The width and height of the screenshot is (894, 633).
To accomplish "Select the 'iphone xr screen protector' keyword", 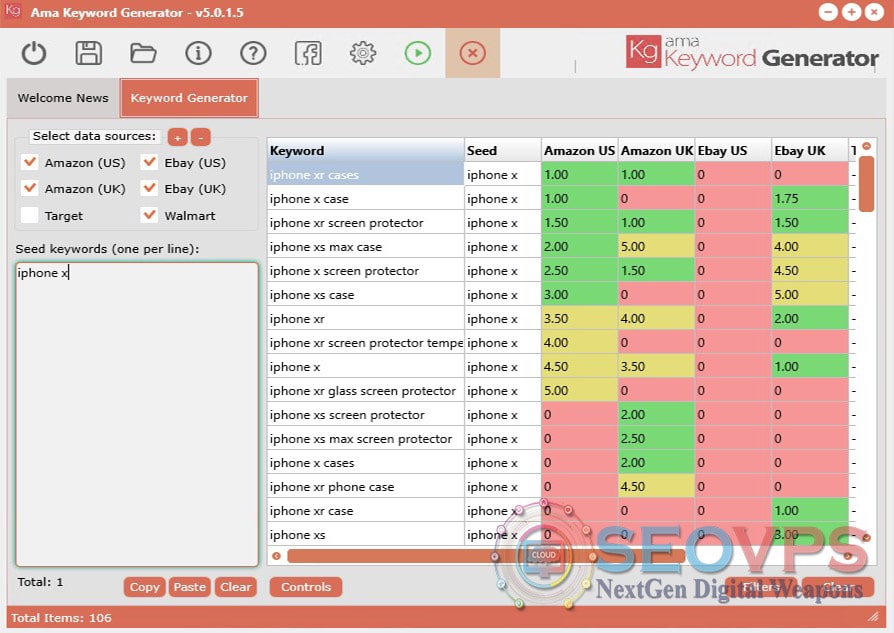I will (x=365, y=222).
